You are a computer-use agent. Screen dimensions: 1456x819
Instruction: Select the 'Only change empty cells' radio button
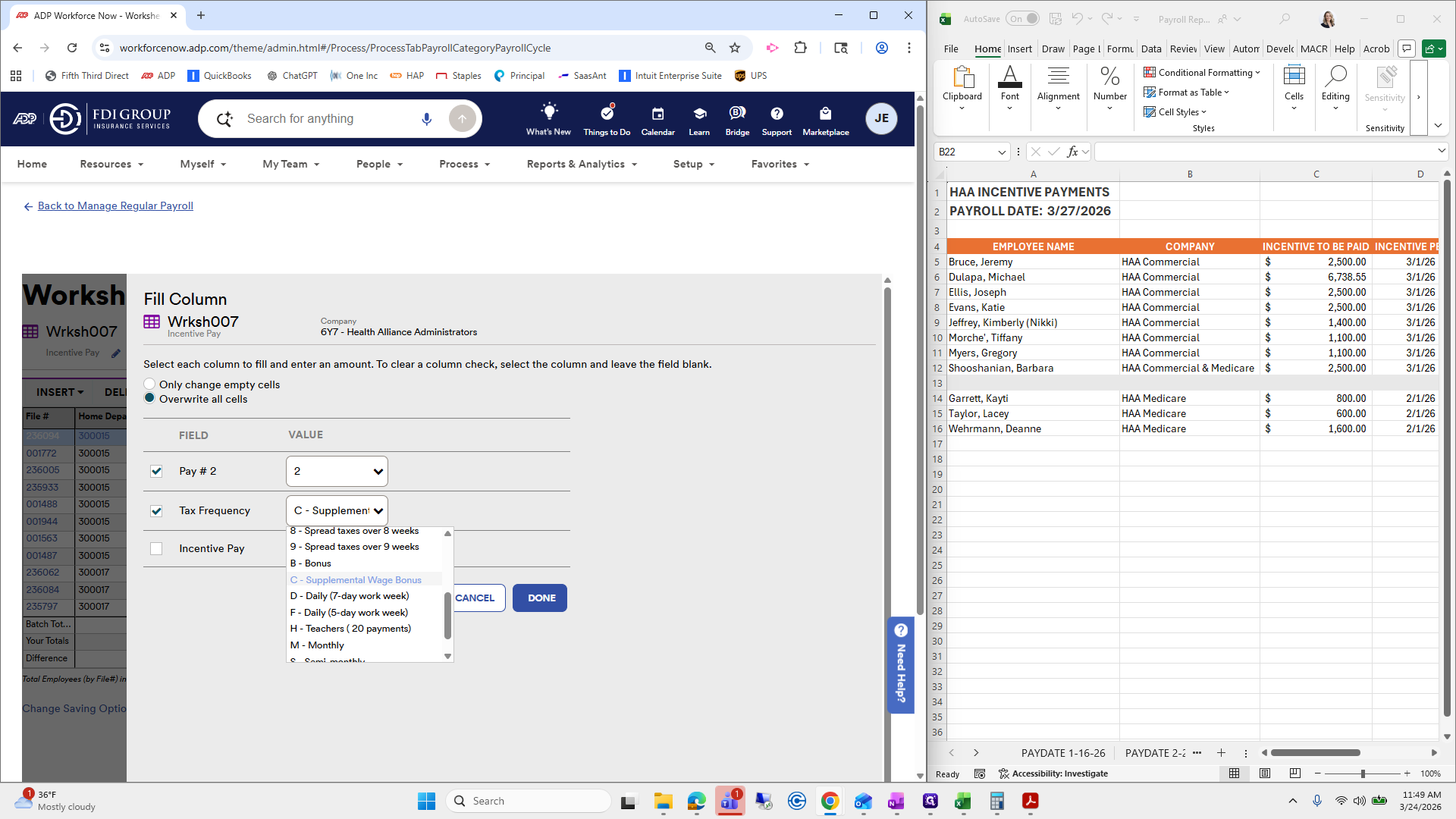pos(149,384)
